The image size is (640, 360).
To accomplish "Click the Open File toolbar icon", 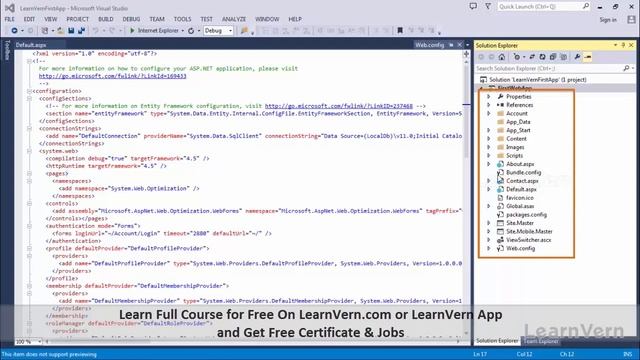I will (60, 31).
